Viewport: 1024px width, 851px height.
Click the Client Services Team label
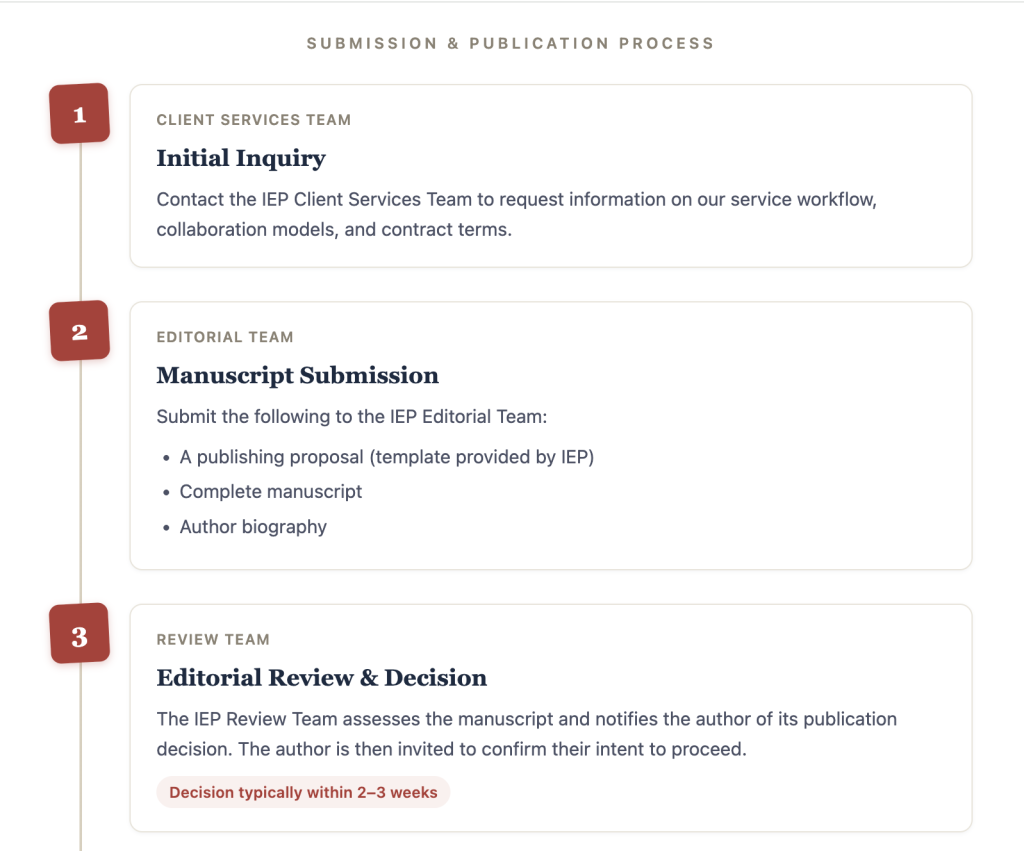click(254, 120)
